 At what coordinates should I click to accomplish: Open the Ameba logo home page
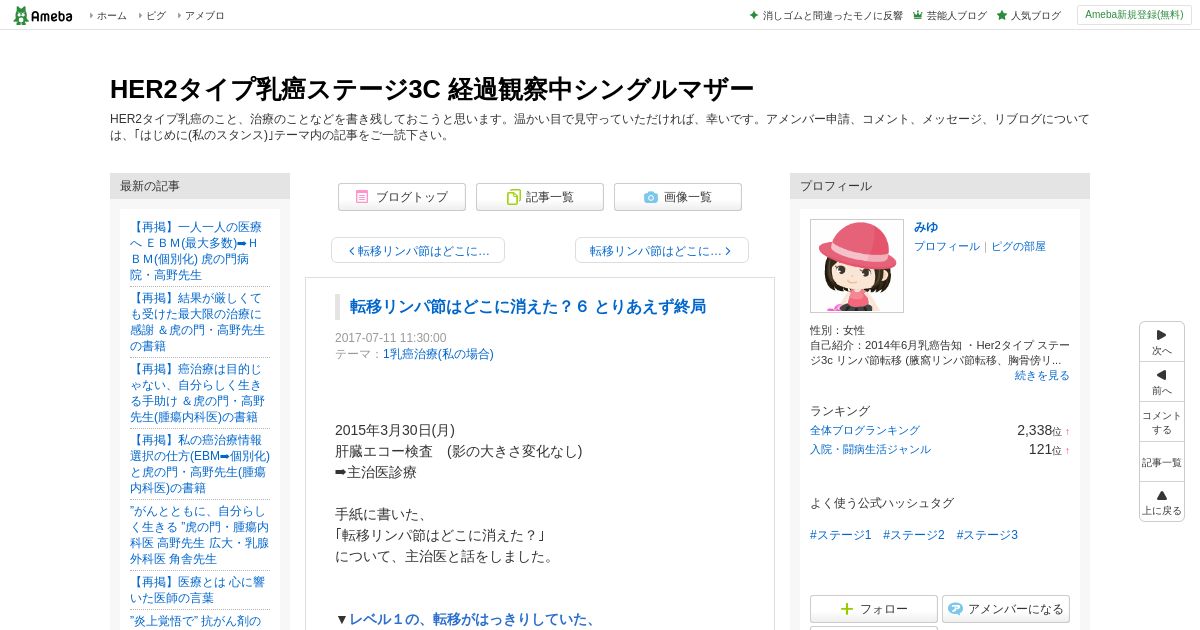[x=42, y=15]
